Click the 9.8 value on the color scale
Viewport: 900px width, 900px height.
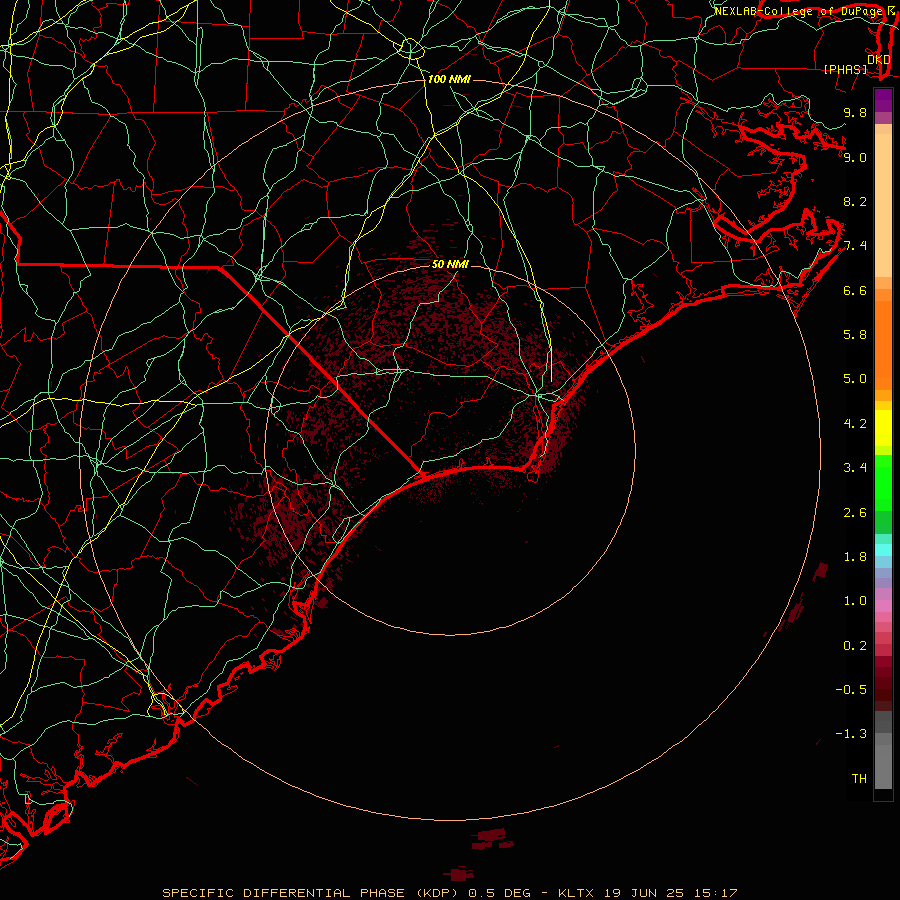point(855,112)
